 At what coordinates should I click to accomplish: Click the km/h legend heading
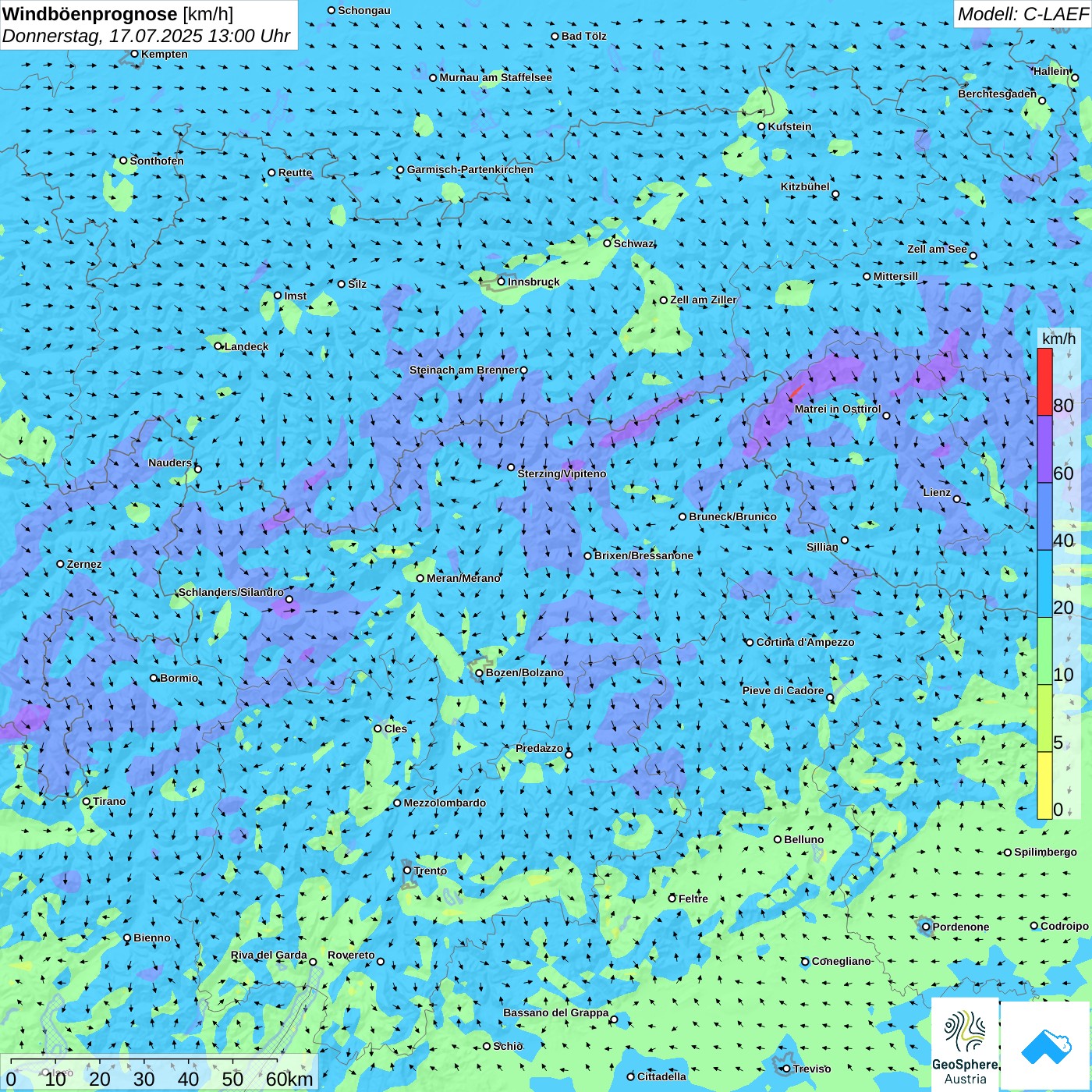point(1058,339)
